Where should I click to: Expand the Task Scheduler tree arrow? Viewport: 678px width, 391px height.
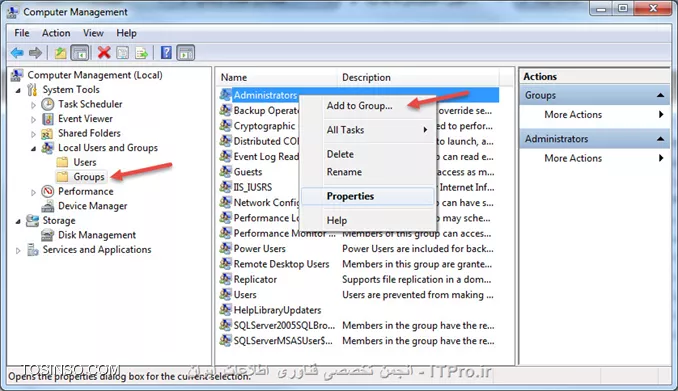pyautogui.click(x=33, y=105)
